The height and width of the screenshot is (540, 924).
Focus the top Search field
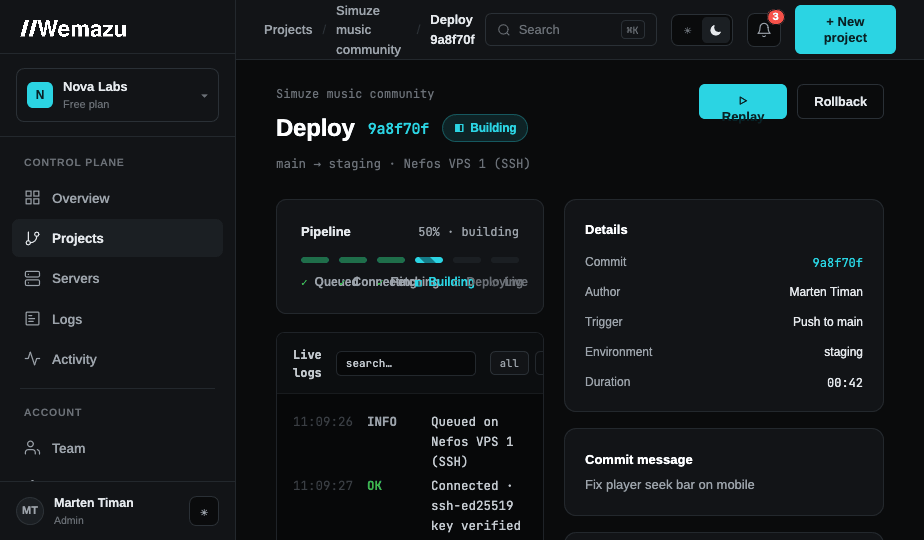point(570,29)
